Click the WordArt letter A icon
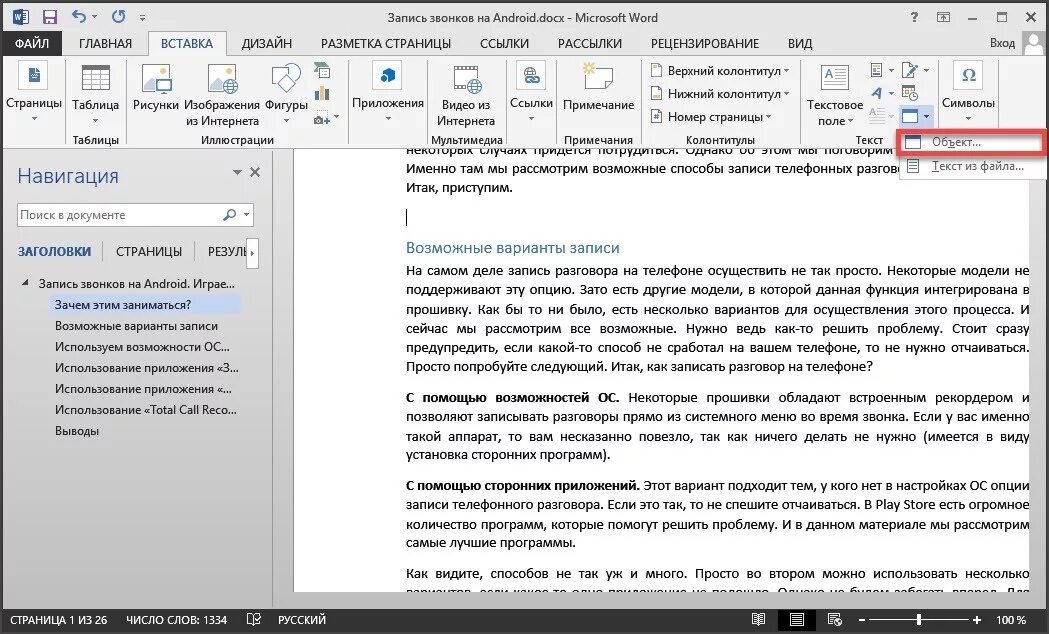 [877, 93]
